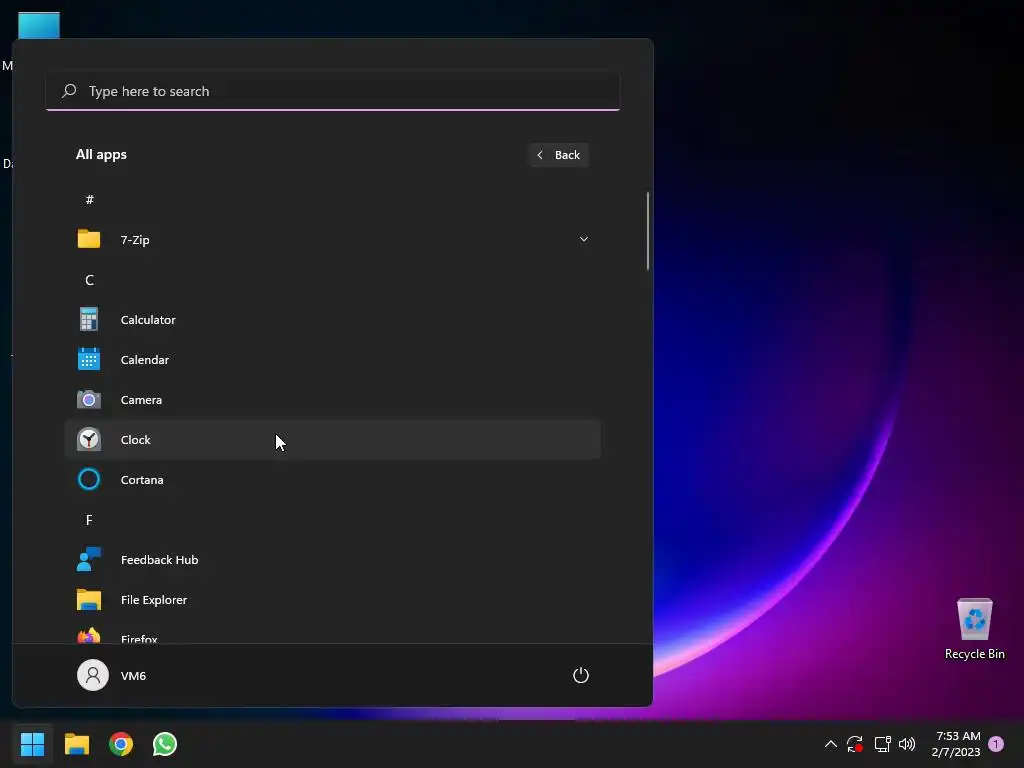Click the Cortana label text
1024x768 pixels.
point(142,480)
